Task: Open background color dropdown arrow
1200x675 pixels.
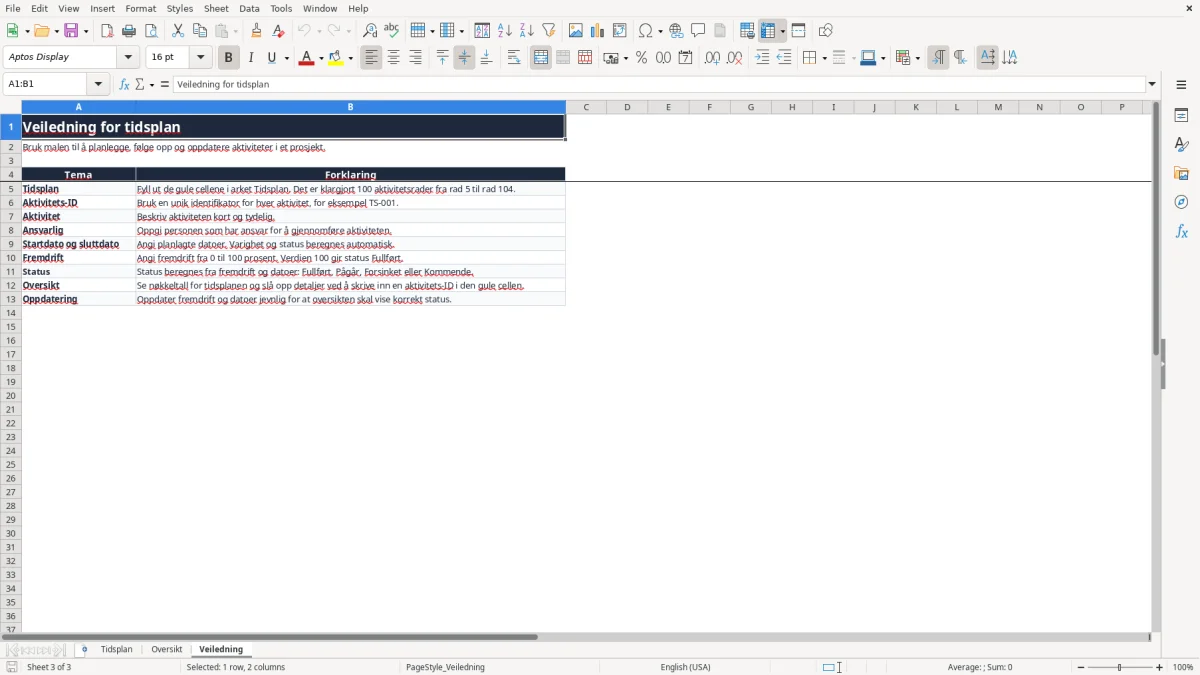Action: 351,58
